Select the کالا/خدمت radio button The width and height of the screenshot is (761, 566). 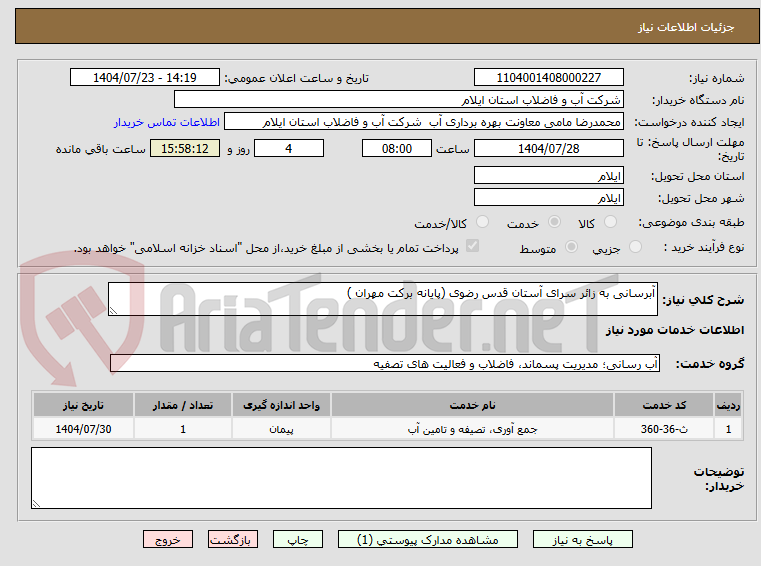[482, 222]
